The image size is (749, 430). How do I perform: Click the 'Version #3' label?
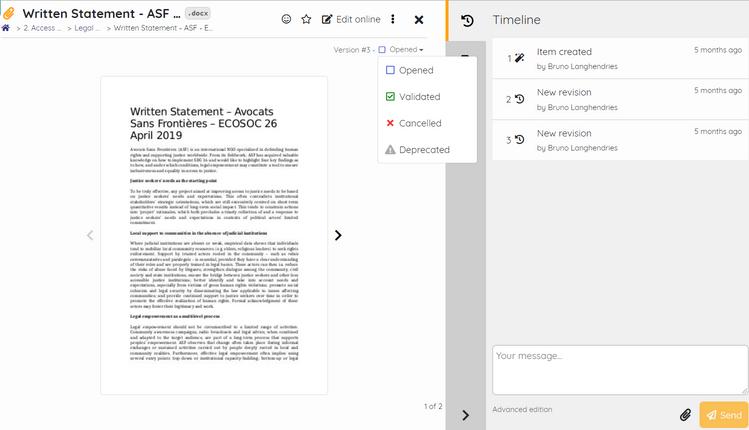(352, 50)
